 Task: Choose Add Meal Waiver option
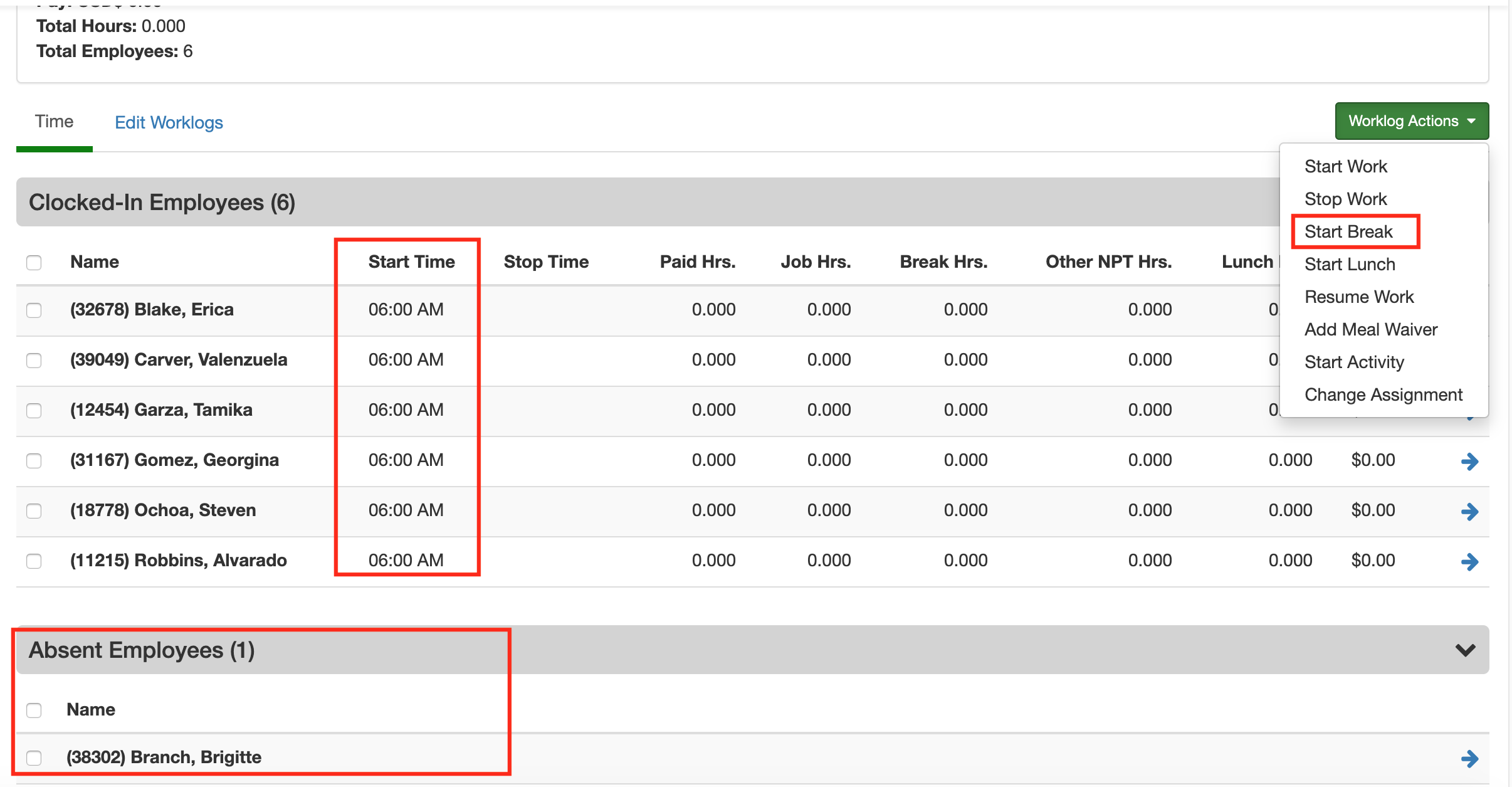[x=1370, y=330]
